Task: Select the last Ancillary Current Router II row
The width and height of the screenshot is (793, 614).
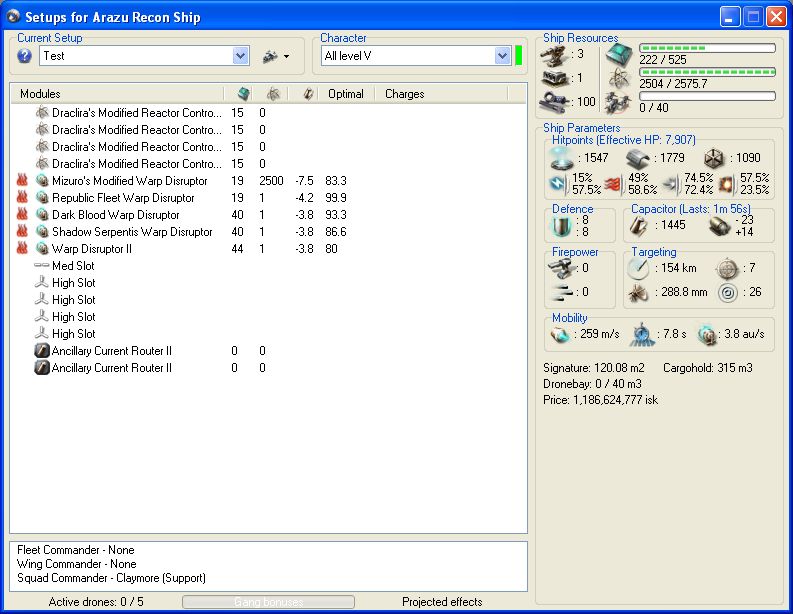Action: [268, 368]
